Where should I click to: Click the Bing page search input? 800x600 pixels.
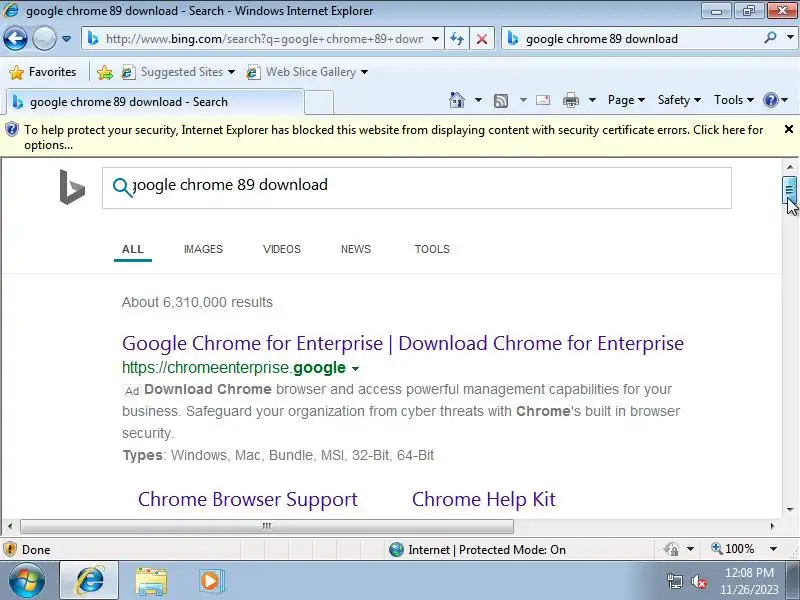[416, 188]
